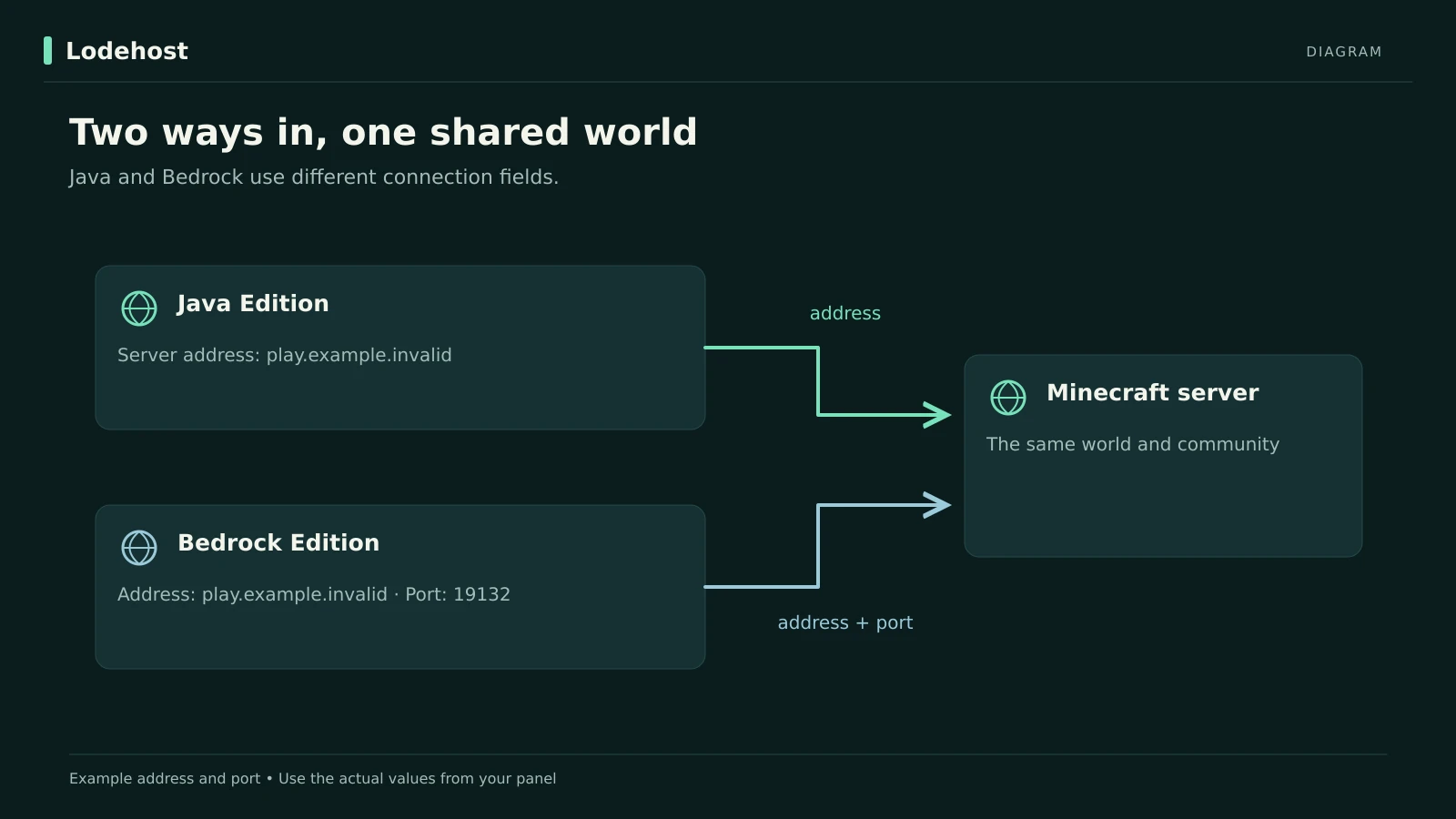
Task: Click the text "Server address: play.example.invalid"
Action: tap(285, 355)
